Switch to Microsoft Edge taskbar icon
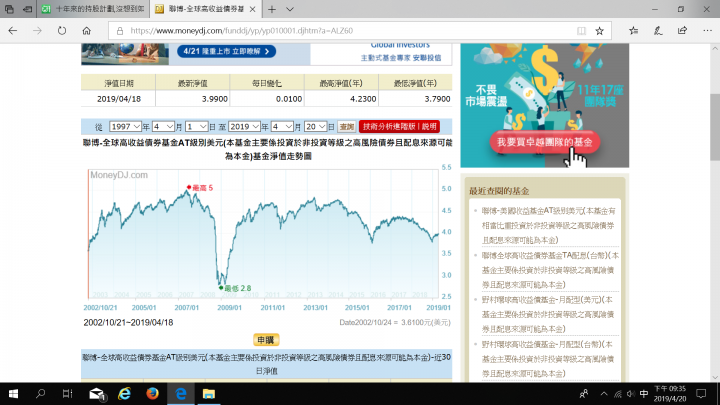The image size is (720, 405). [180, 394]
